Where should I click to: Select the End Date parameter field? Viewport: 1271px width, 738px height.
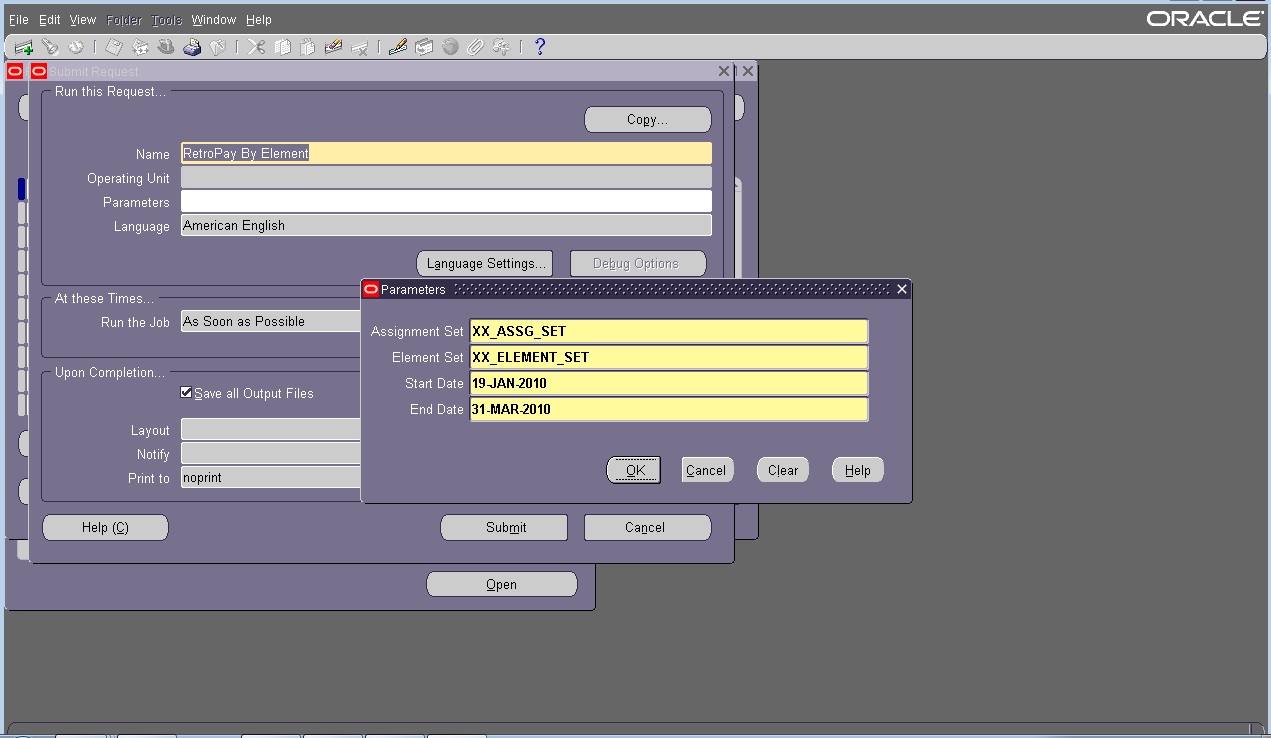click(667, 409)
